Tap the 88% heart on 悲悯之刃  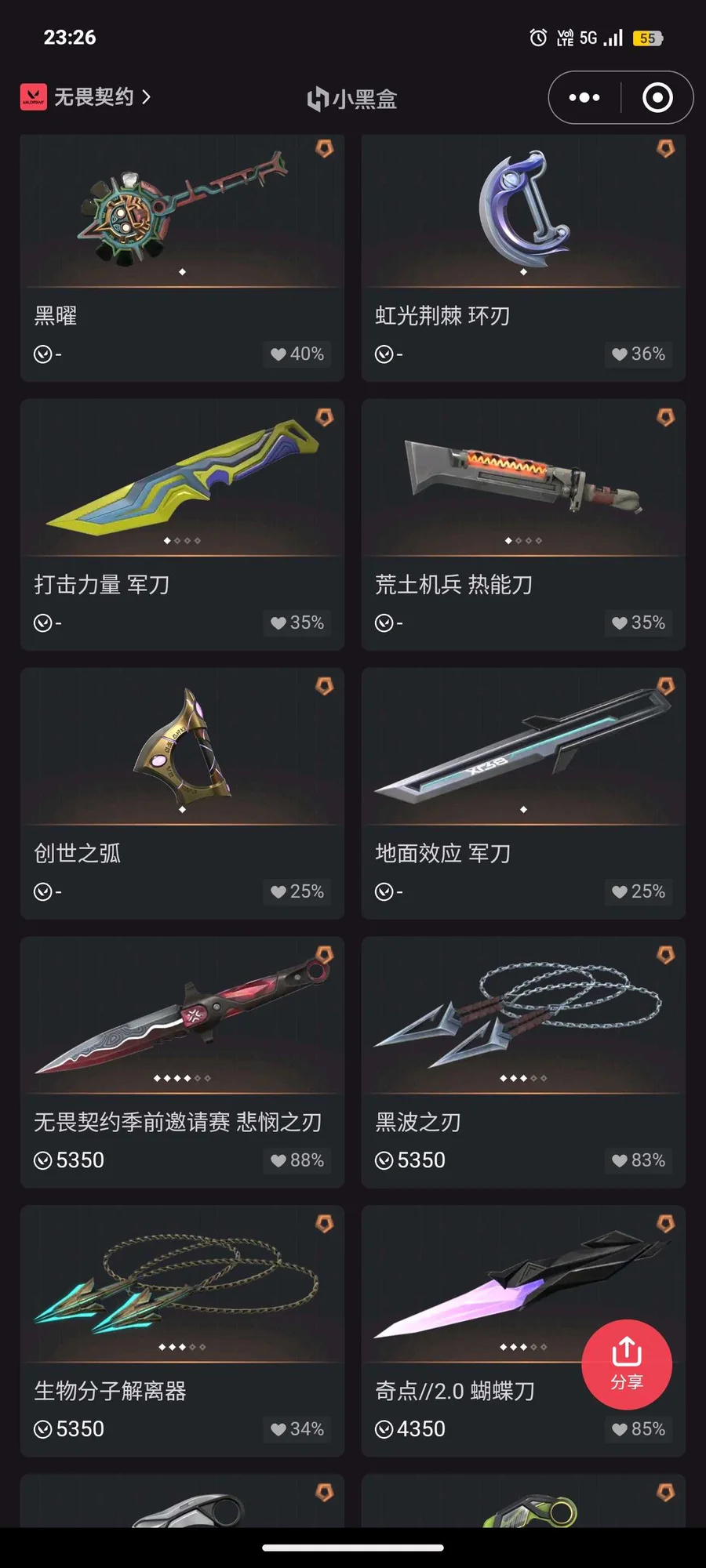[297, 1160]
